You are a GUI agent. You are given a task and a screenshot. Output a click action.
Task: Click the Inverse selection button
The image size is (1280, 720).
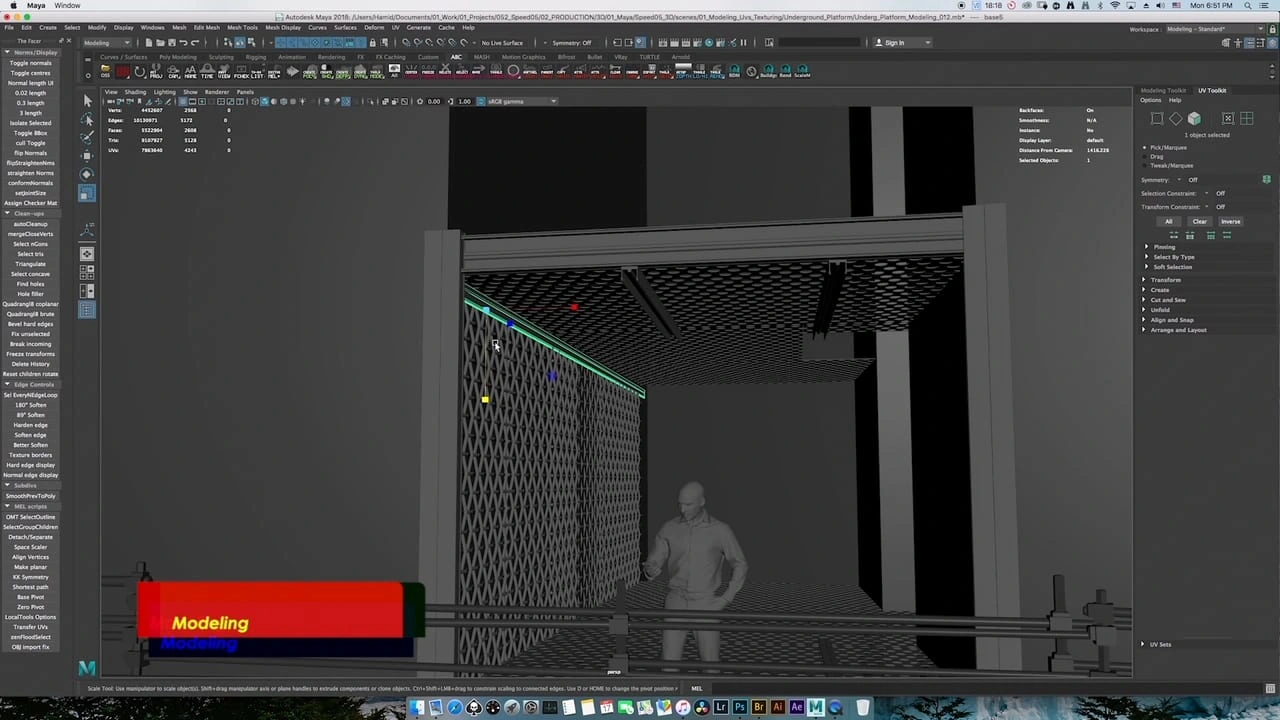click(x=1230, y=221)
